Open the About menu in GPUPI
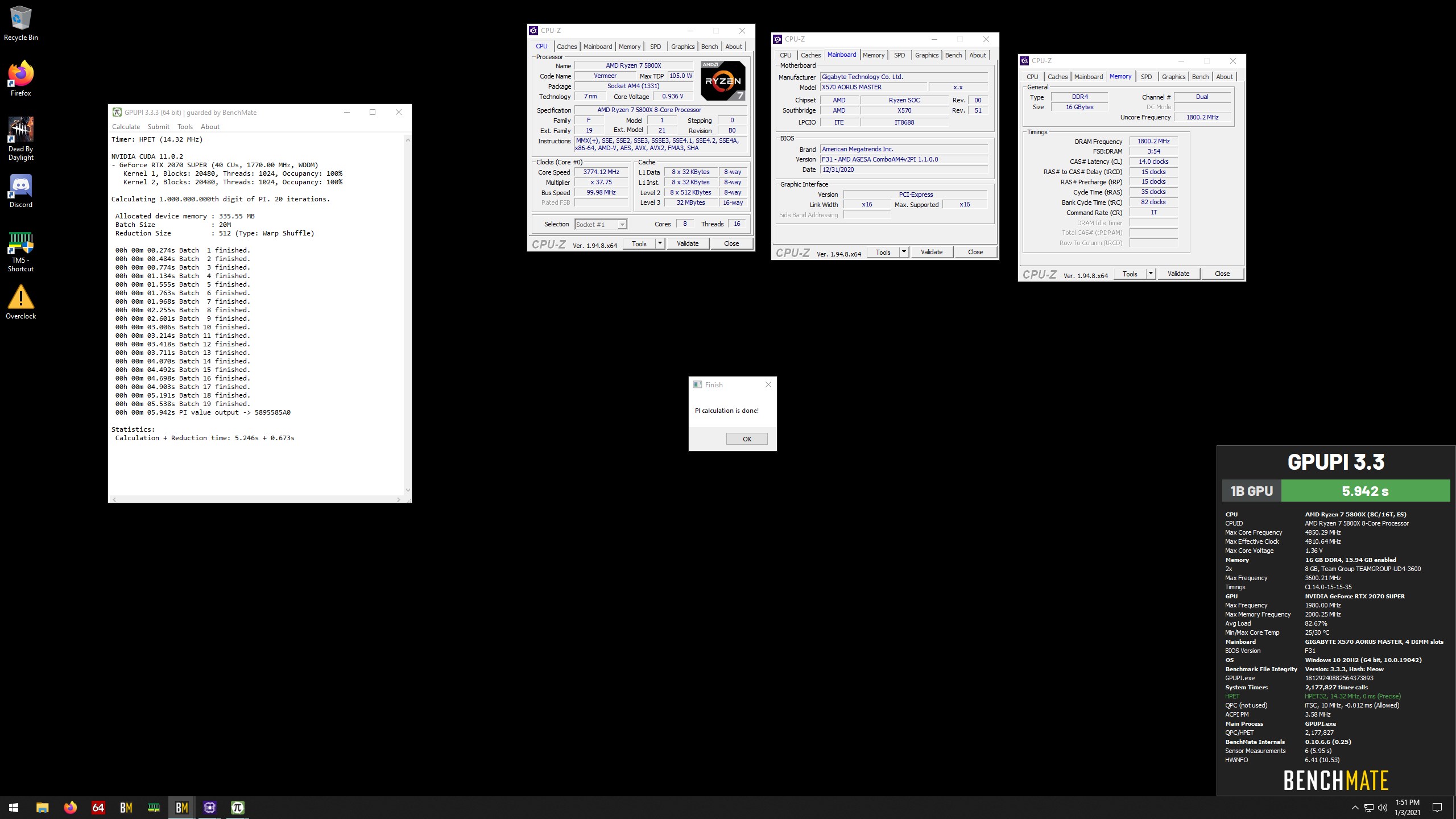The image size is (1456, 819). coord(210,127)
